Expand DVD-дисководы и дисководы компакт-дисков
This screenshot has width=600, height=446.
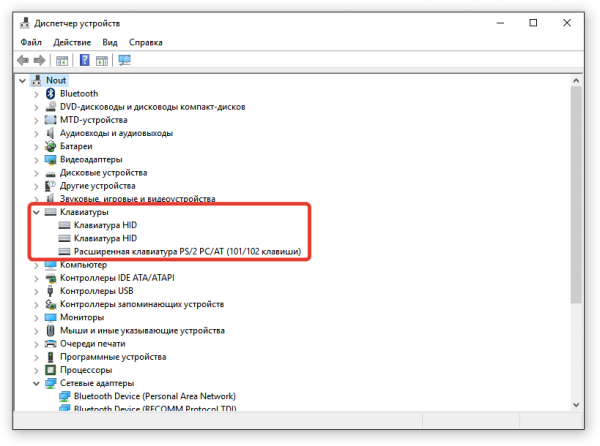point(36,107)
